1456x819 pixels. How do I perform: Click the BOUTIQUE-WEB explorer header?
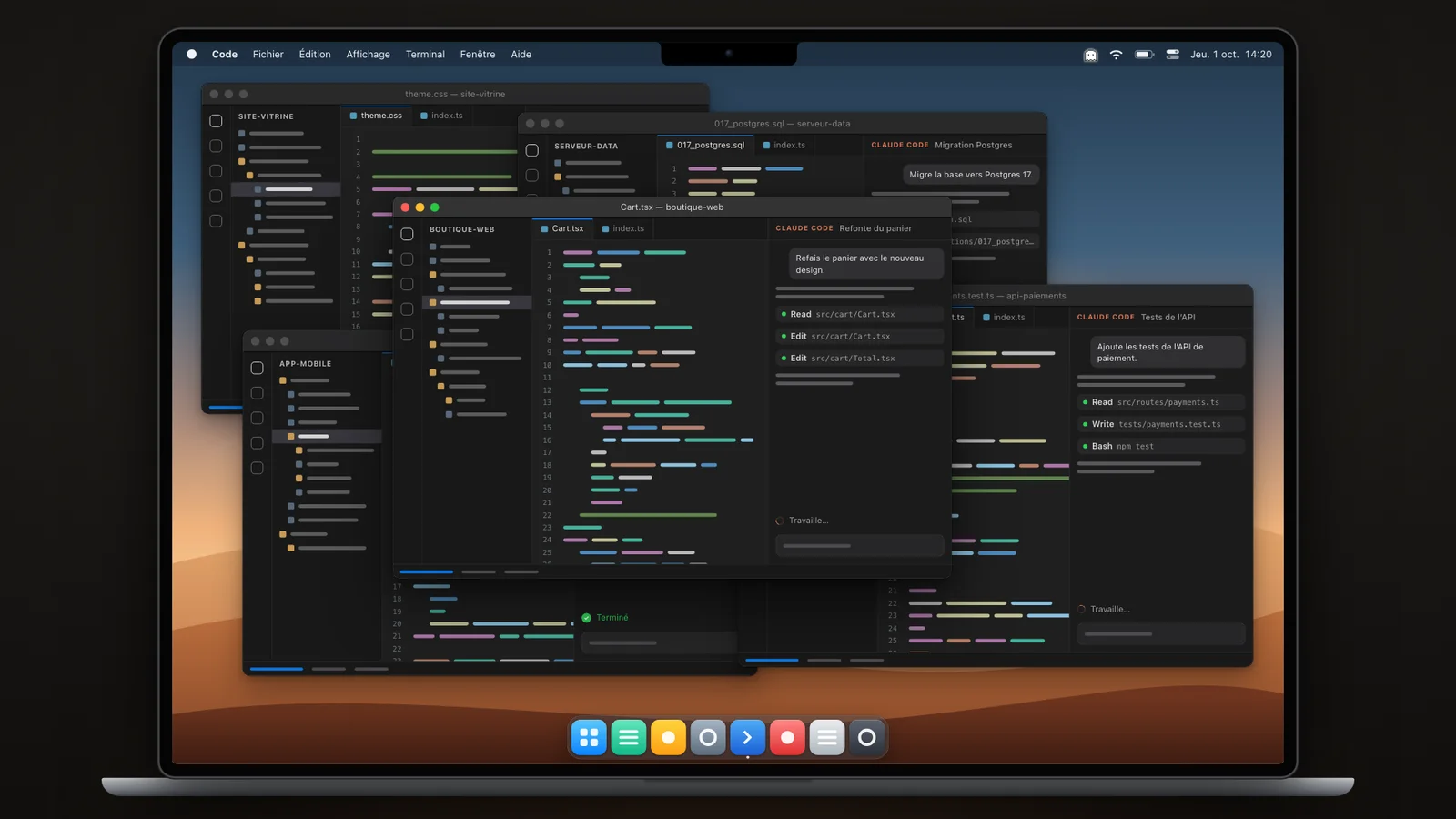tap(462, 229)
